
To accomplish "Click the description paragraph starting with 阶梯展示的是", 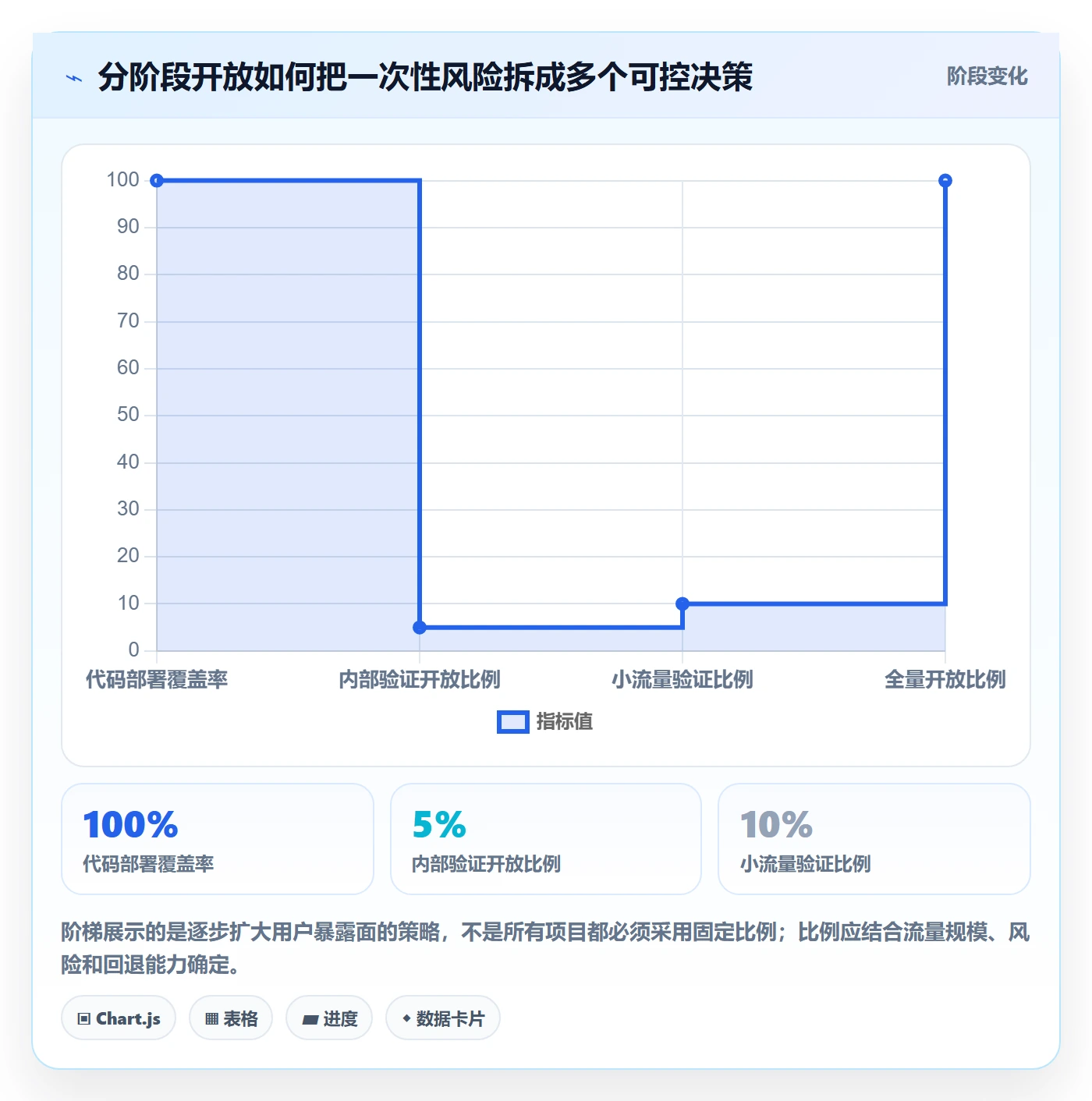I will 546,948.
